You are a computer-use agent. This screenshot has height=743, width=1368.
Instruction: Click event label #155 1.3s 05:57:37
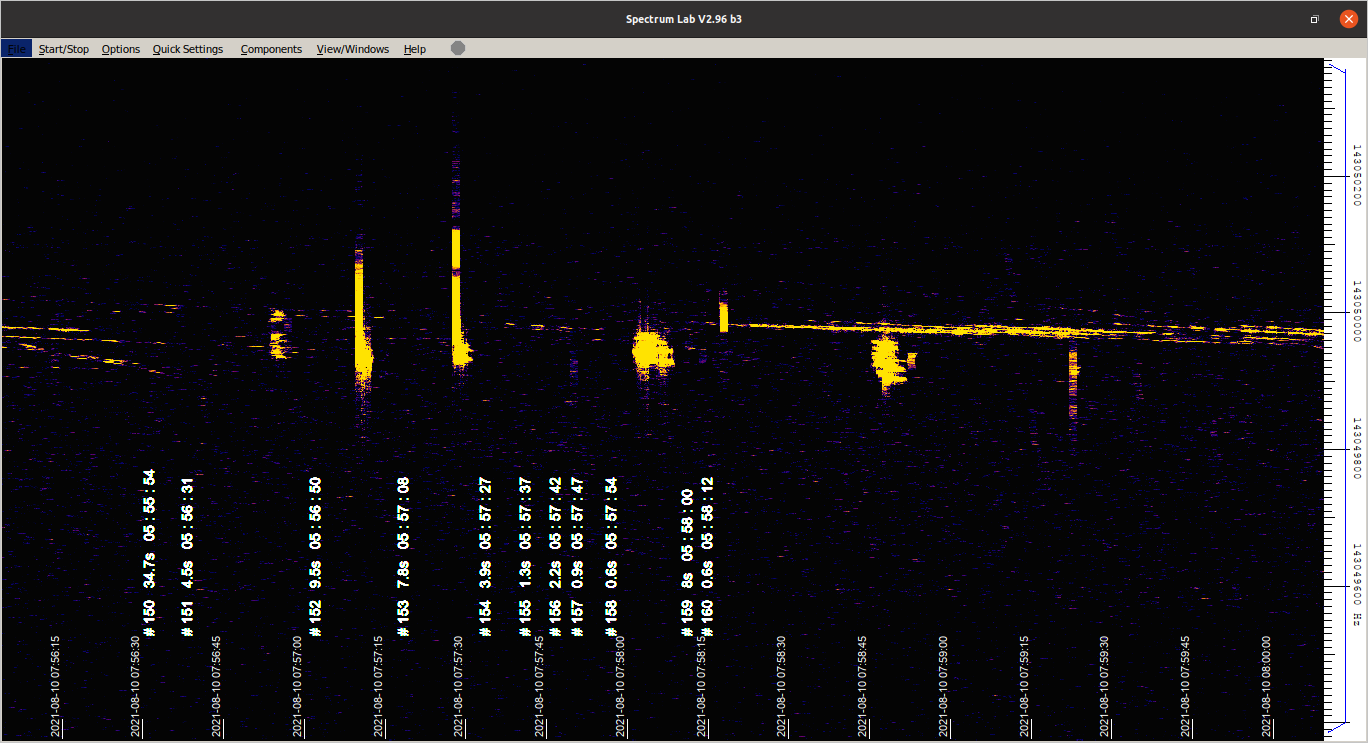[x=525, y=556]
